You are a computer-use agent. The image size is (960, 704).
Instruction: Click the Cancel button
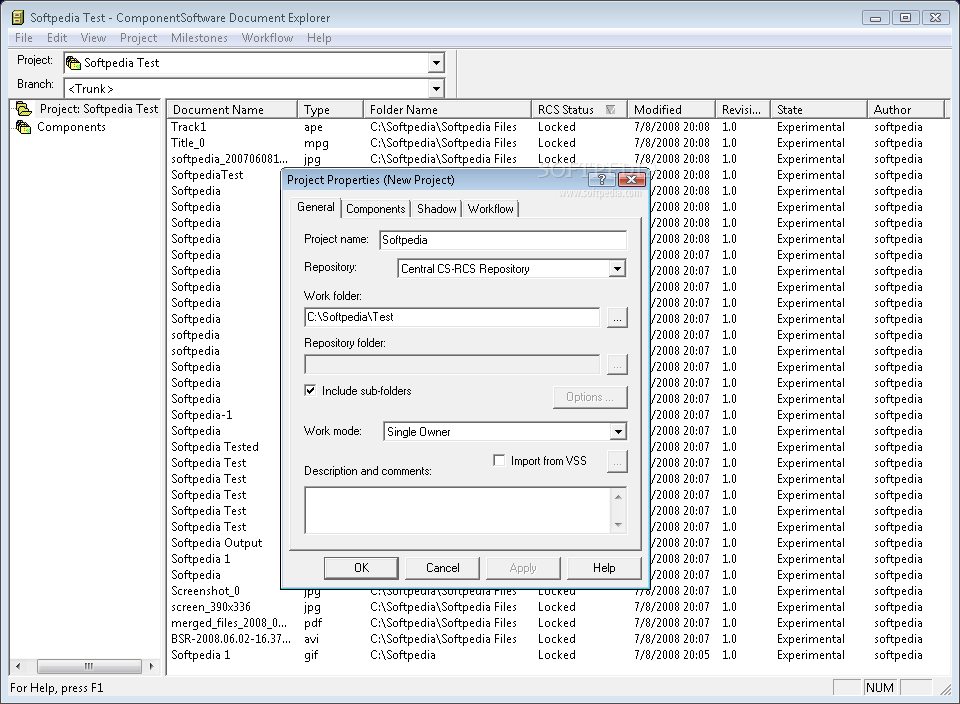pyautogui.click(x=443, y=567)
